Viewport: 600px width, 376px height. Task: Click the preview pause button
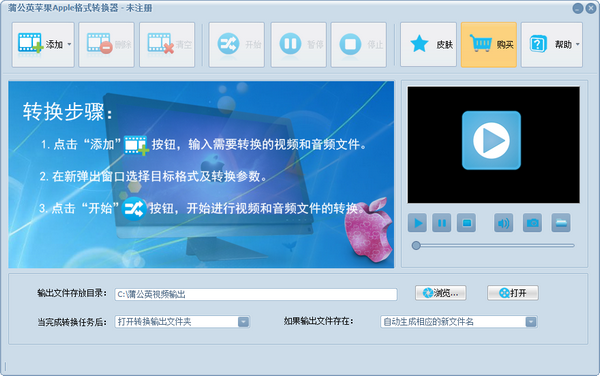442,223
